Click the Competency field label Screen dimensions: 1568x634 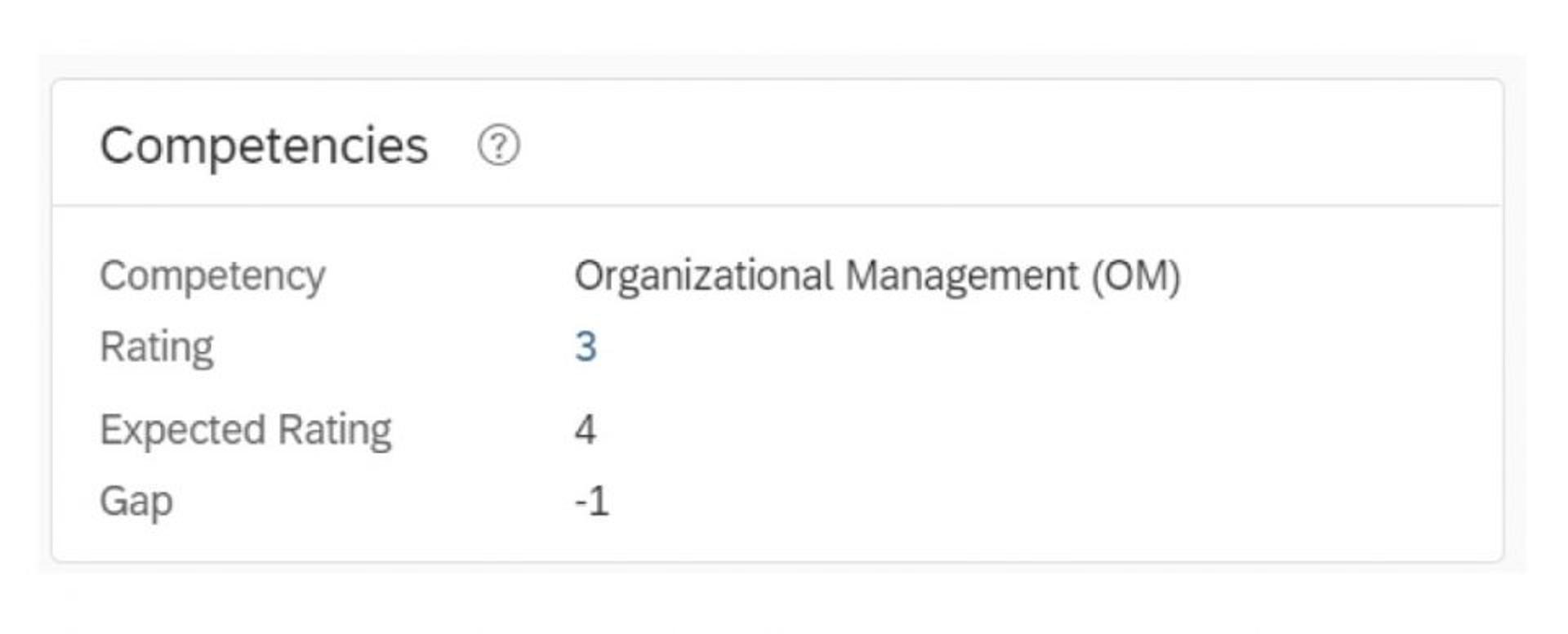[x=212, y=275]
